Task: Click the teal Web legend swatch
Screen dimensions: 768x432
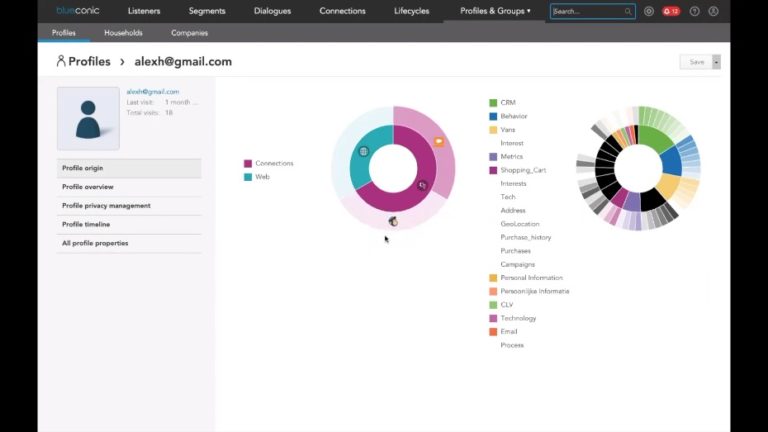Action: point(248,177)
